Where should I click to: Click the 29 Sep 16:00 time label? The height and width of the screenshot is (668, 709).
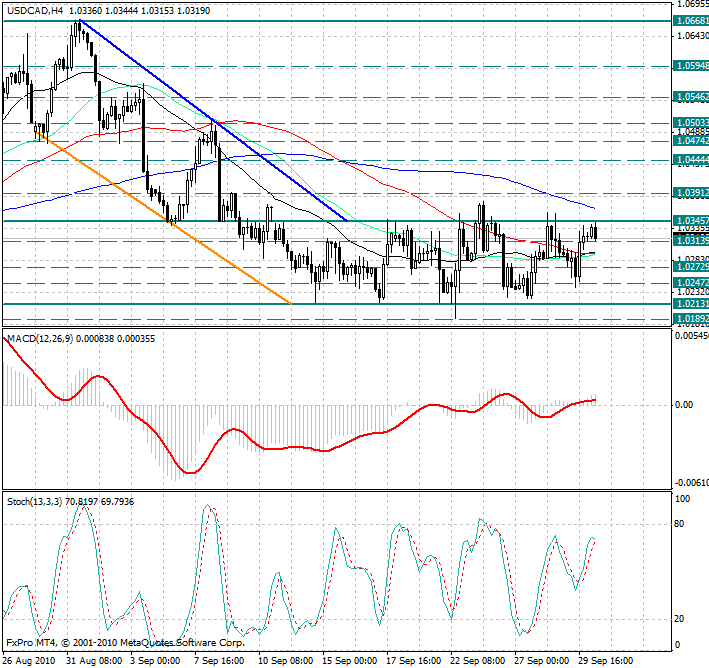606,661
